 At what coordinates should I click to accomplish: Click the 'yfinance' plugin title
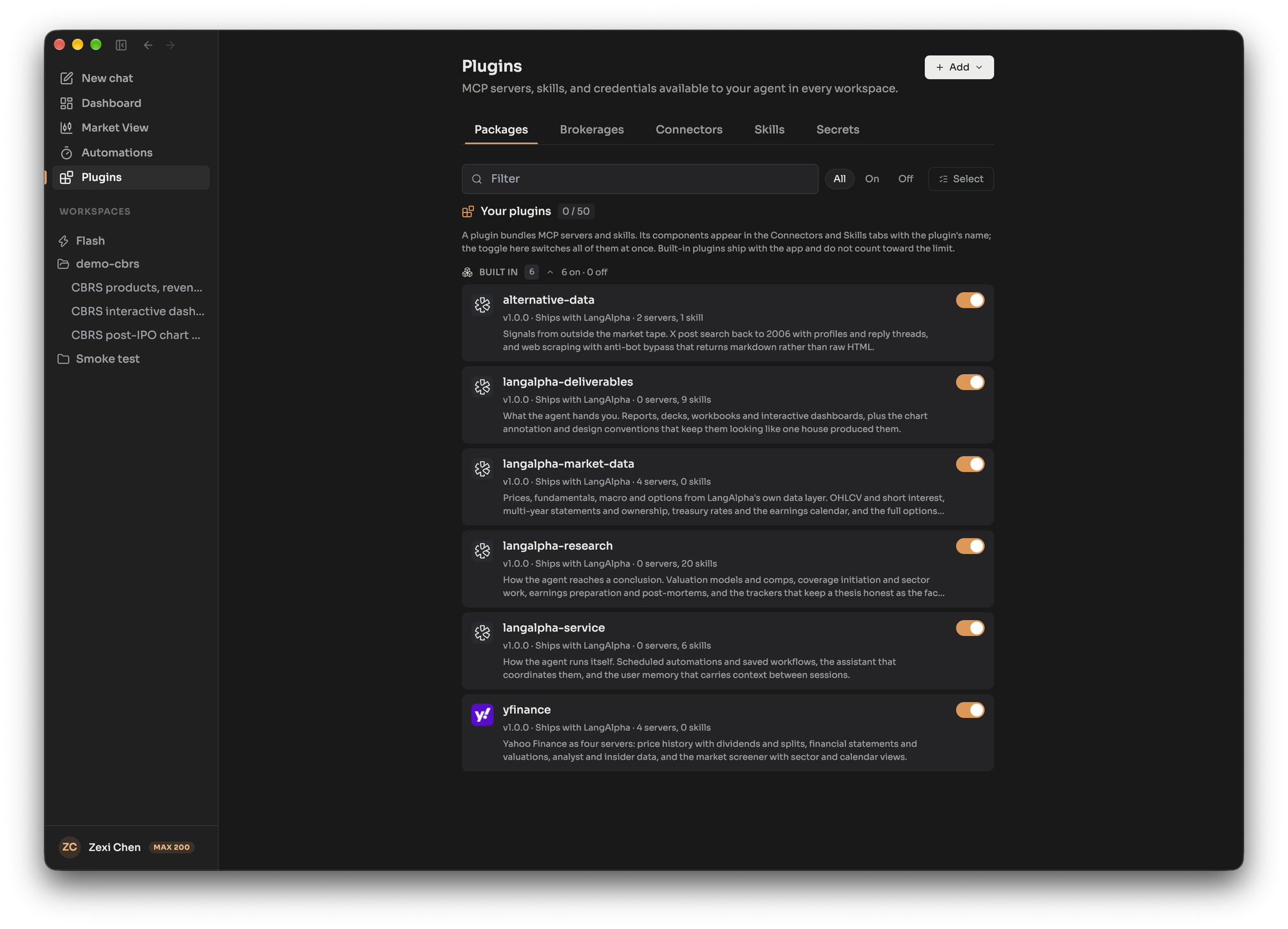527,710
